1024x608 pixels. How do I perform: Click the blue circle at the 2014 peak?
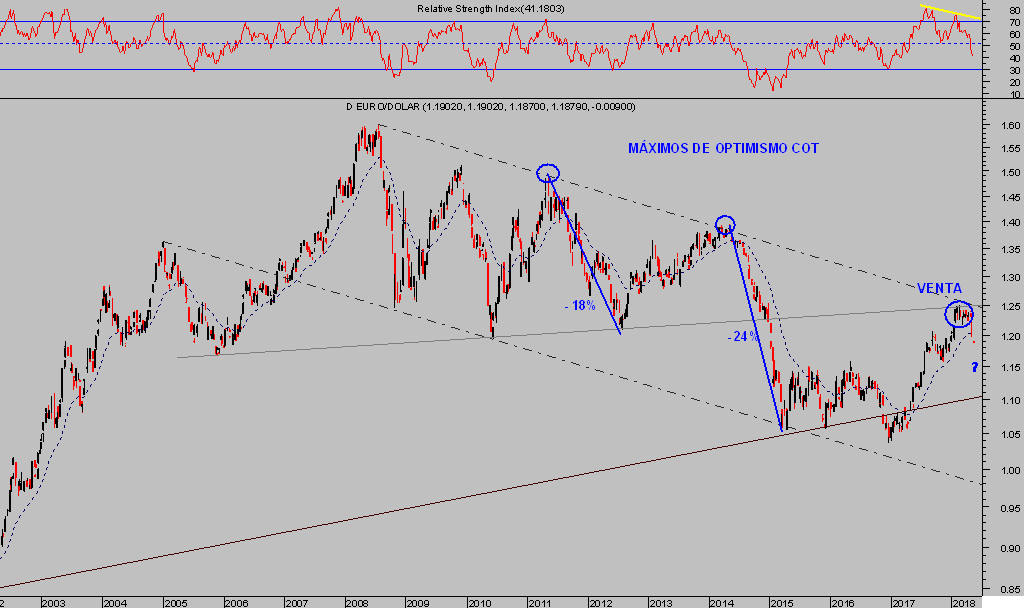click(726, 225)
